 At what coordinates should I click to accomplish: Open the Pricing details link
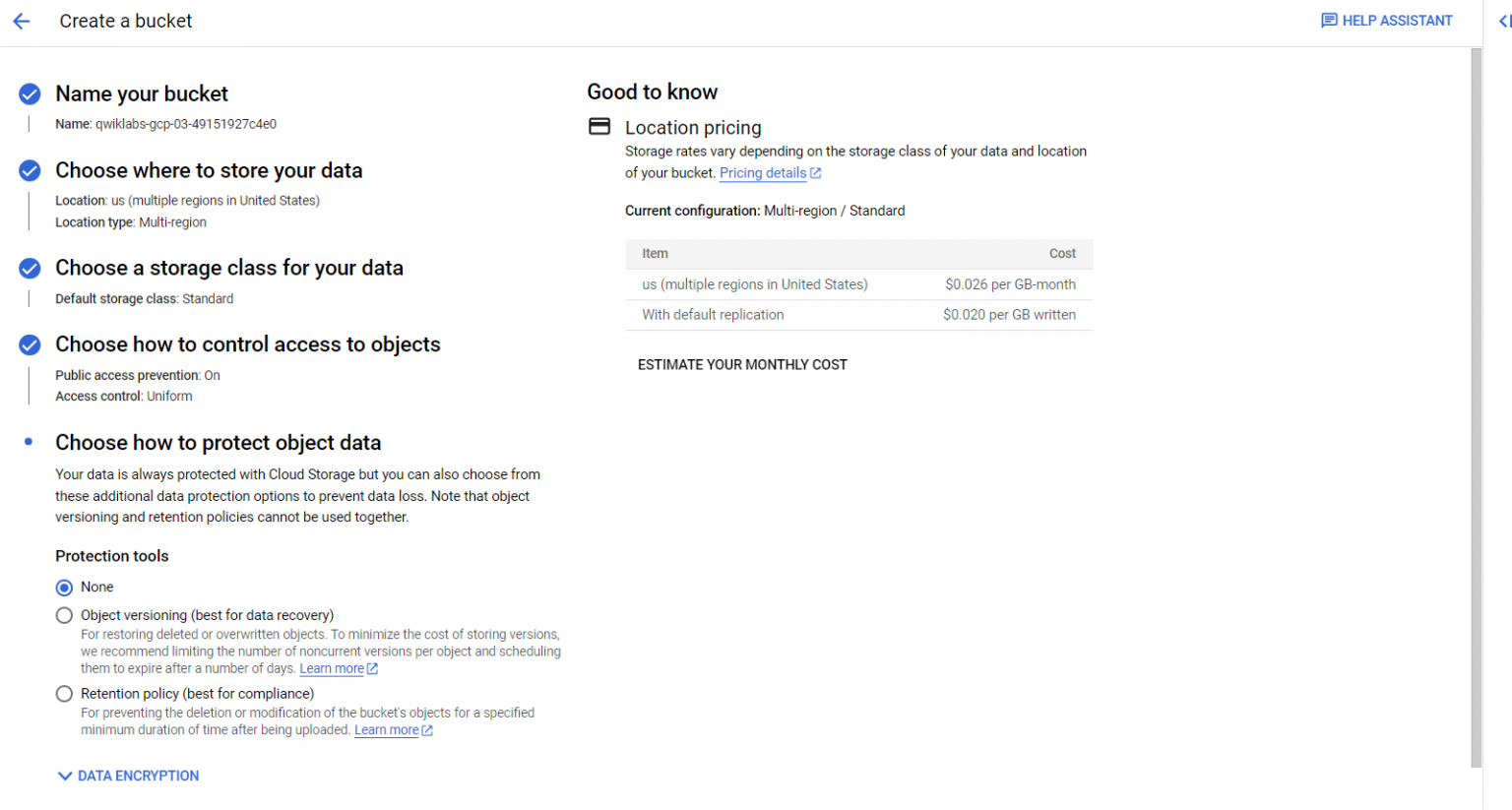(763, 172)
